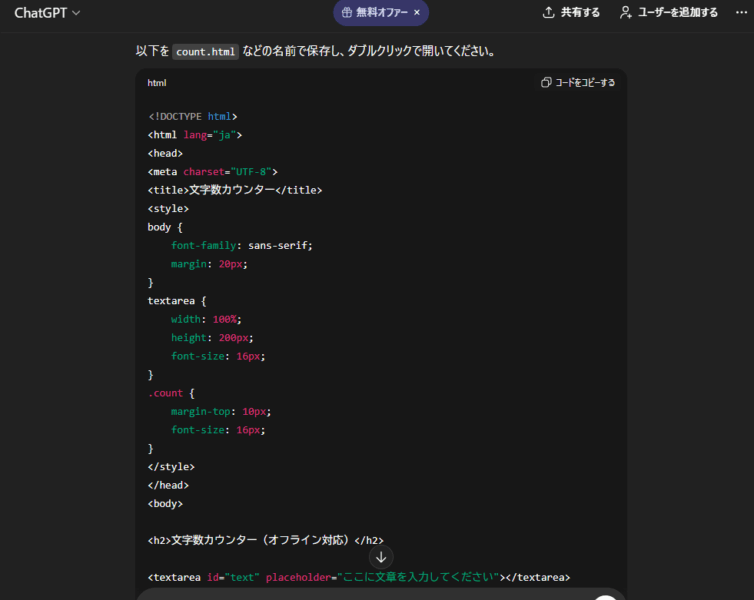Open the three-dot more options menu
754x600 pixels.
click(739, 13)
